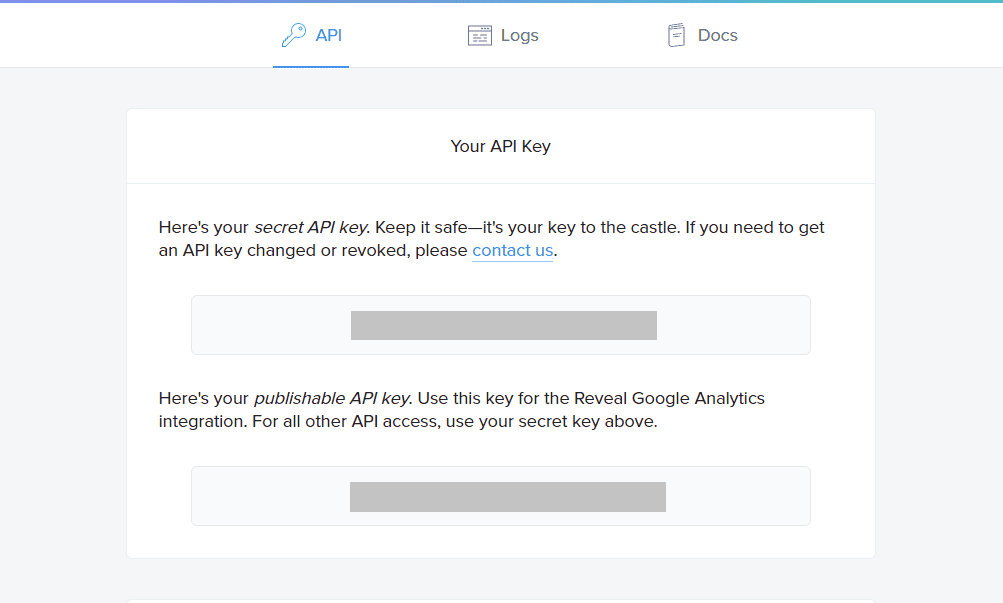Viewport: 1003px width, 603px height.
Task: Click the Logs window icon
Action: pos(480,36)
